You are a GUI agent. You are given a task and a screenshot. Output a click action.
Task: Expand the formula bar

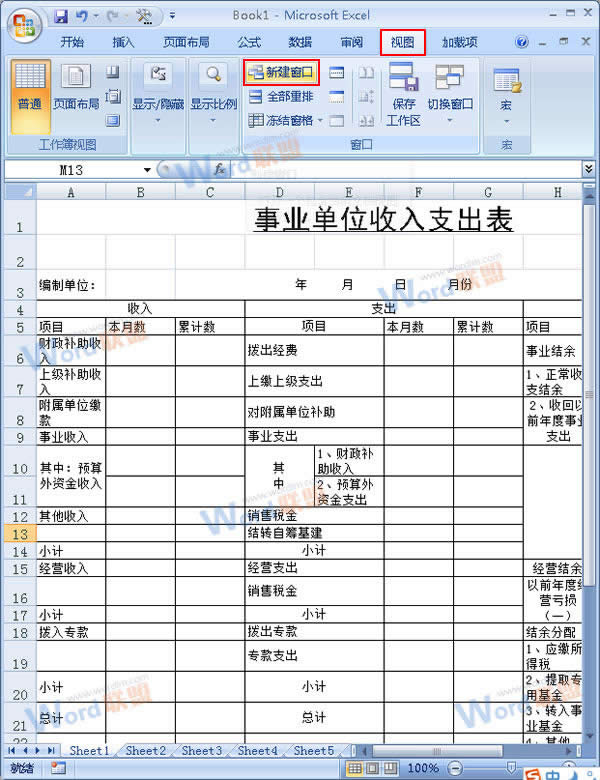coord(589,169)
